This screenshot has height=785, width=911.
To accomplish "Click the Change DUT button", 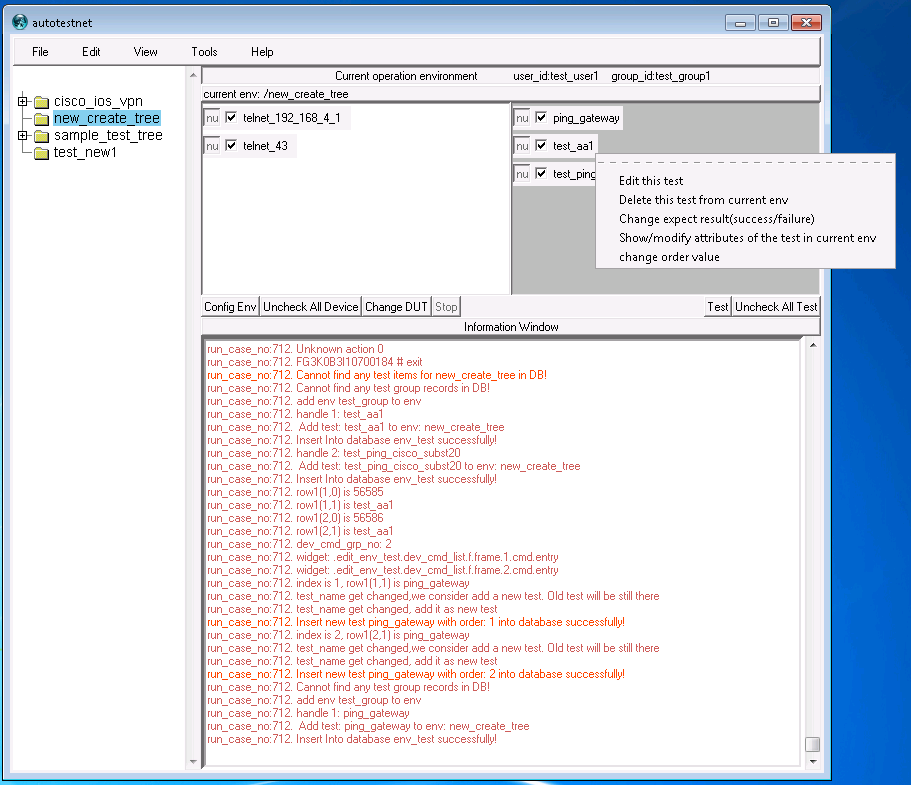I will (x=396, y=307).
